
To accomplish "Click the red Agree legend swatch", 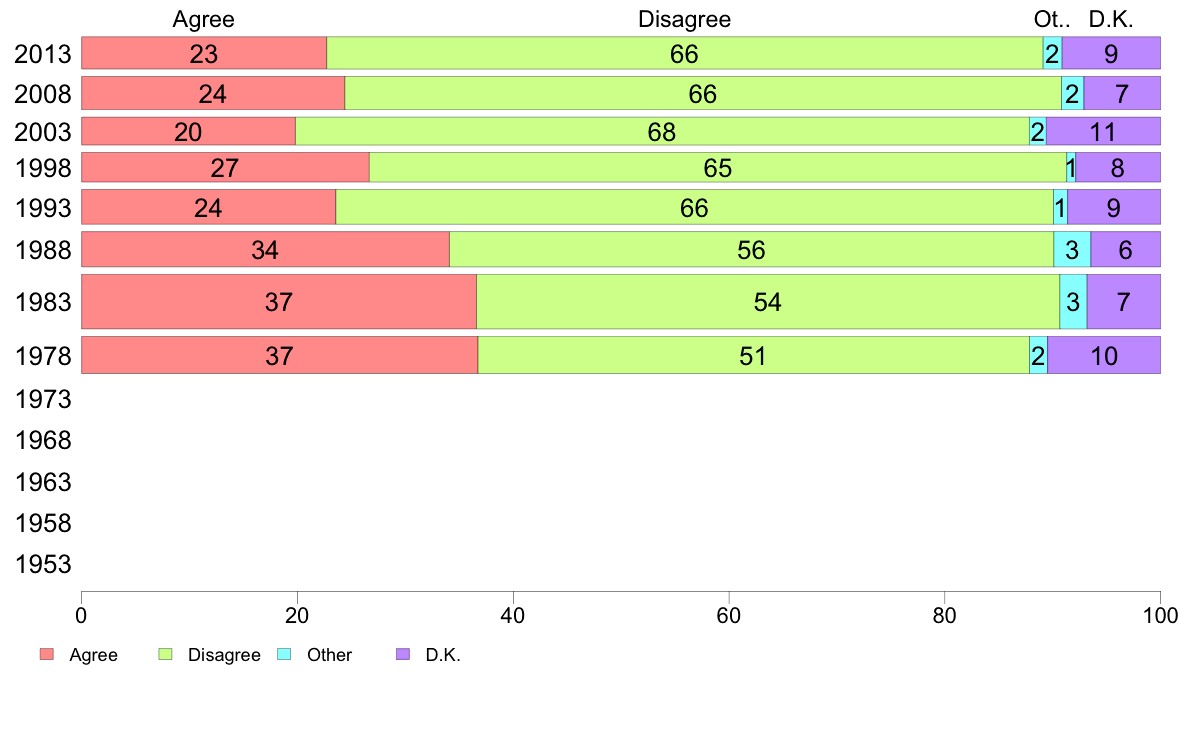I will pos(46,655).
